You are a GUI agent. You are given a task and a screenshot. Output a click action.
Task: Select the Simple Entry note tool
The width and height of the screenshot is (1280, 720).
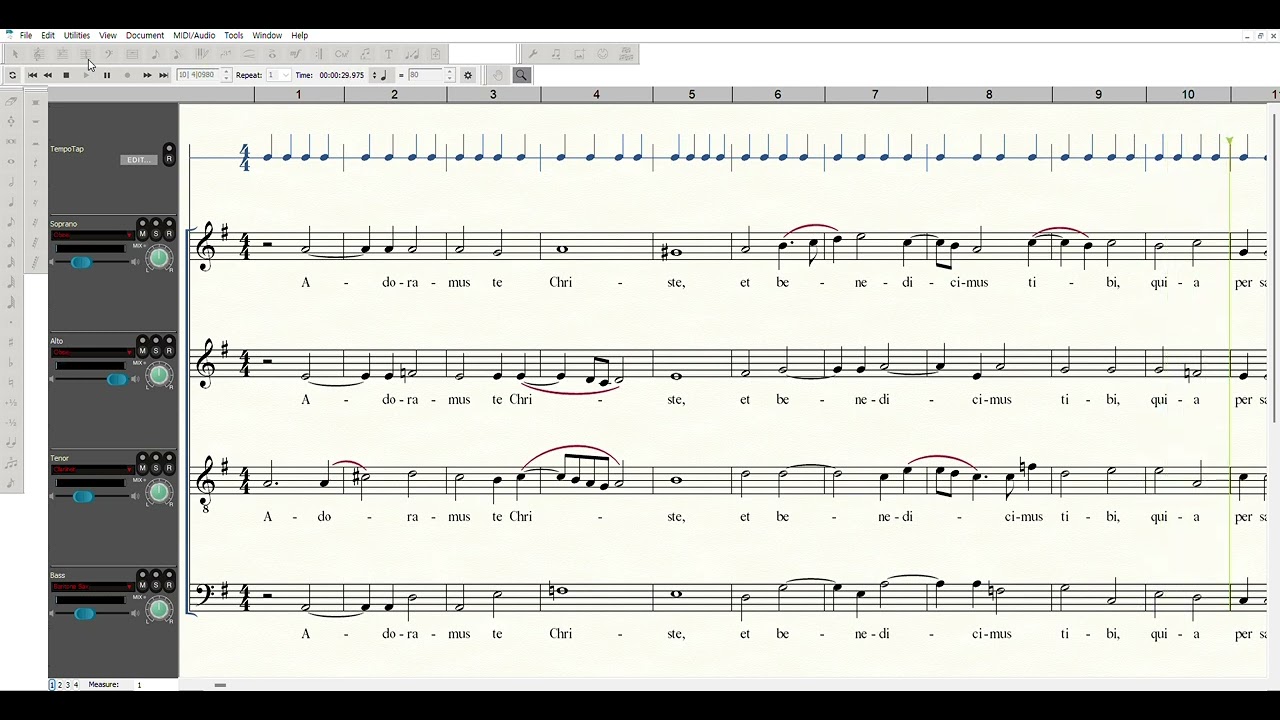click(155, 54)
